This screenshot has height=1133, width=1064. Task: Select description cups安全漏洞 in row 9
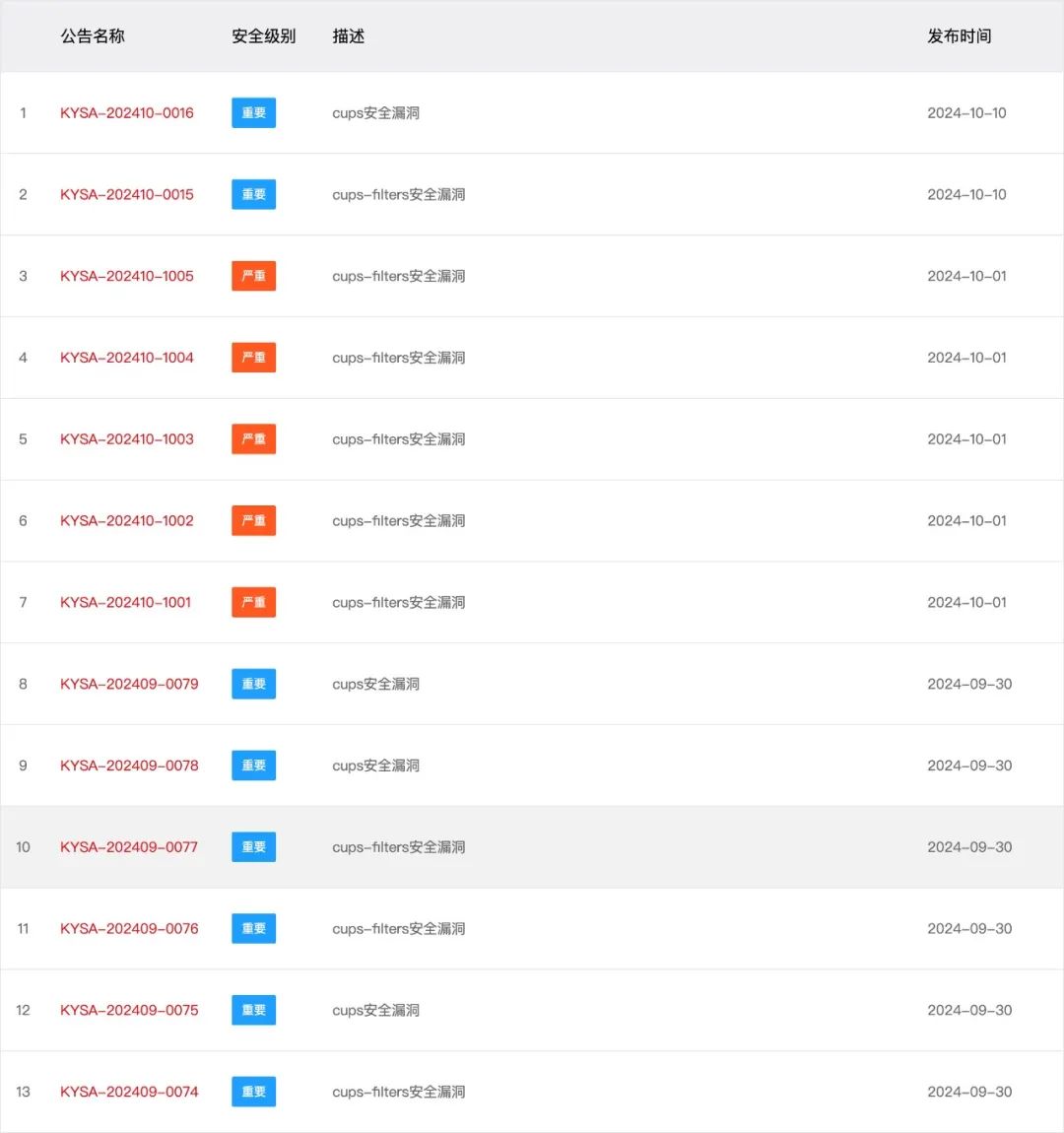375,766
